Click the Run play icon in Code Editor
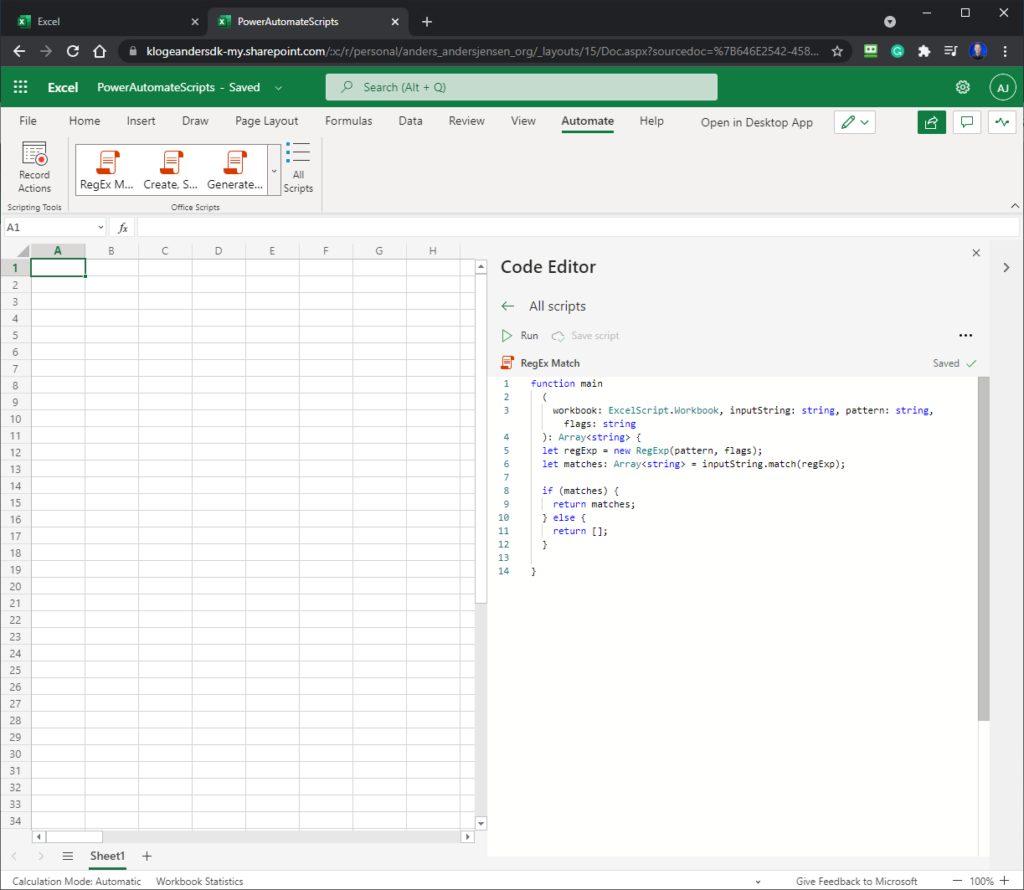This screenshot has width=1024, height=890. point(507,336)
